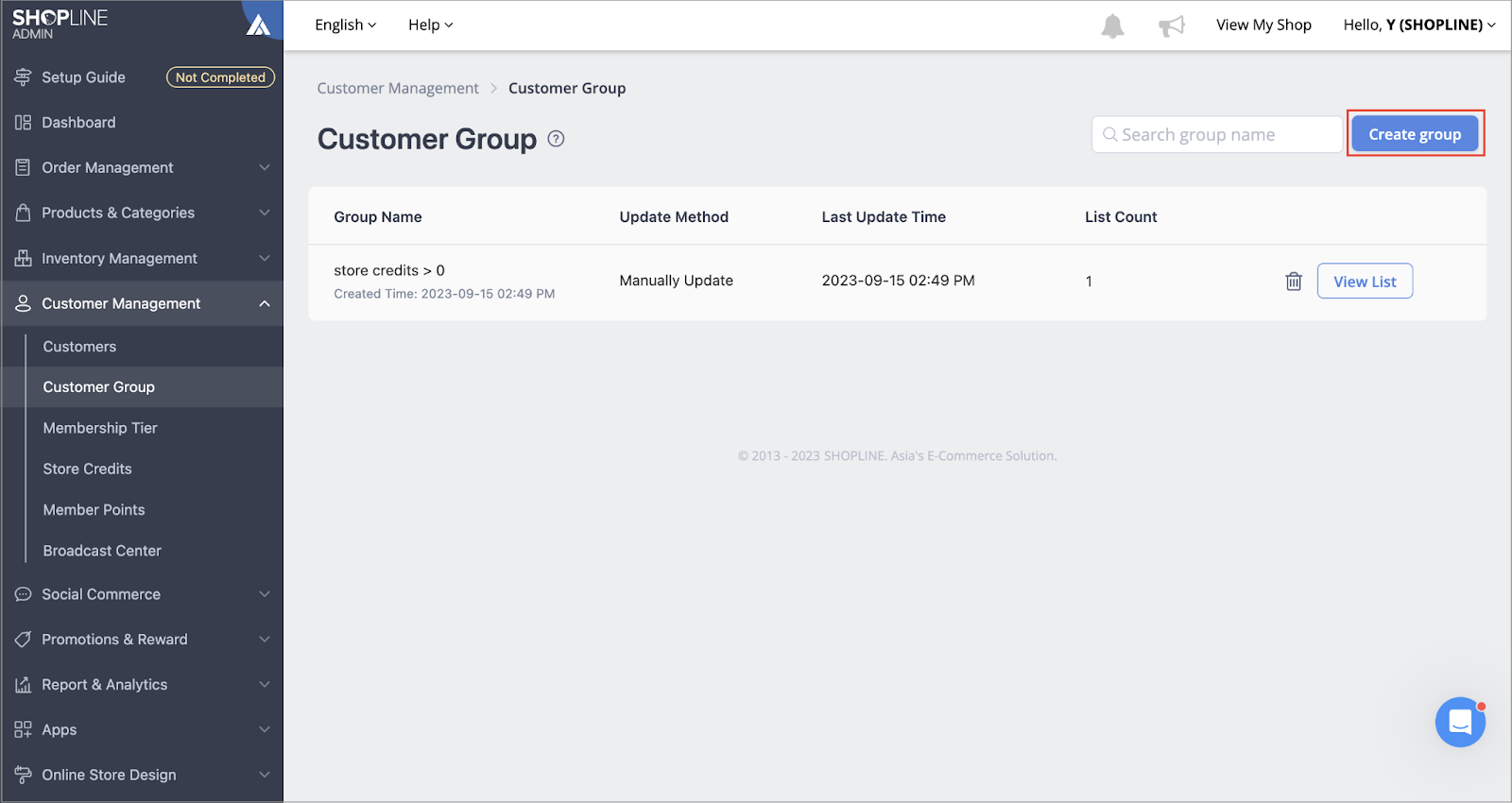This screenshot has height=803, width=1512.
Task: Expand Inventory Management chevron
Action: point(265,258)
